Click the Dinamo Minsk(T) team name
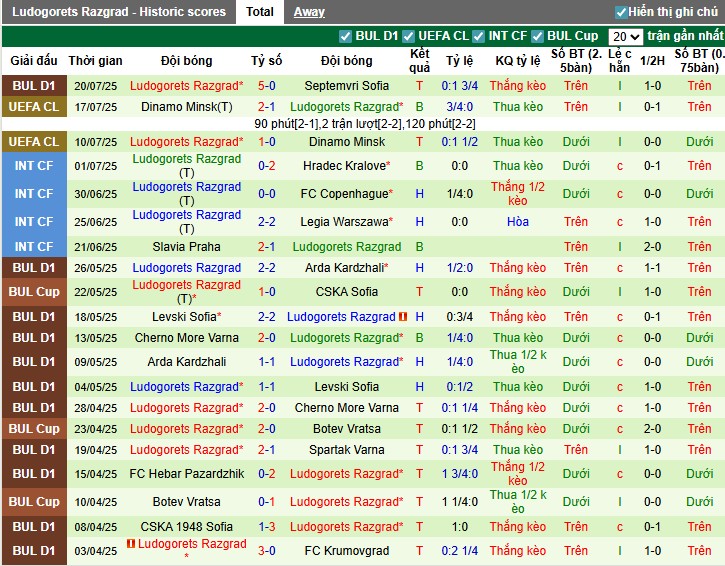The image size is (725, 566). click(x=186, y=107)
